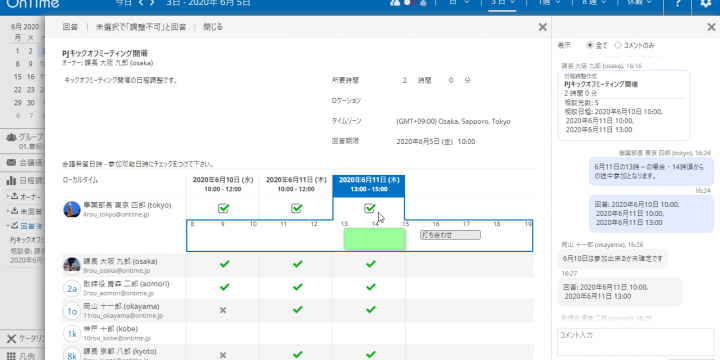Click the green proposed time block
The width and height of the screenshot is (720, 360).
(x=374, y=239)
